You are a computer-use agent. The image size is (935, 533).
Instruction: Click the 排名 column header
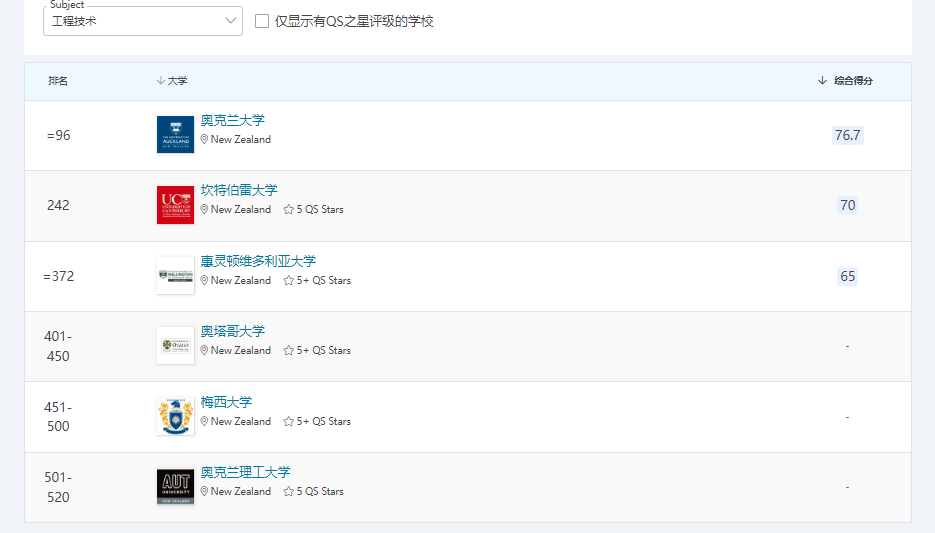coord(58,80)
